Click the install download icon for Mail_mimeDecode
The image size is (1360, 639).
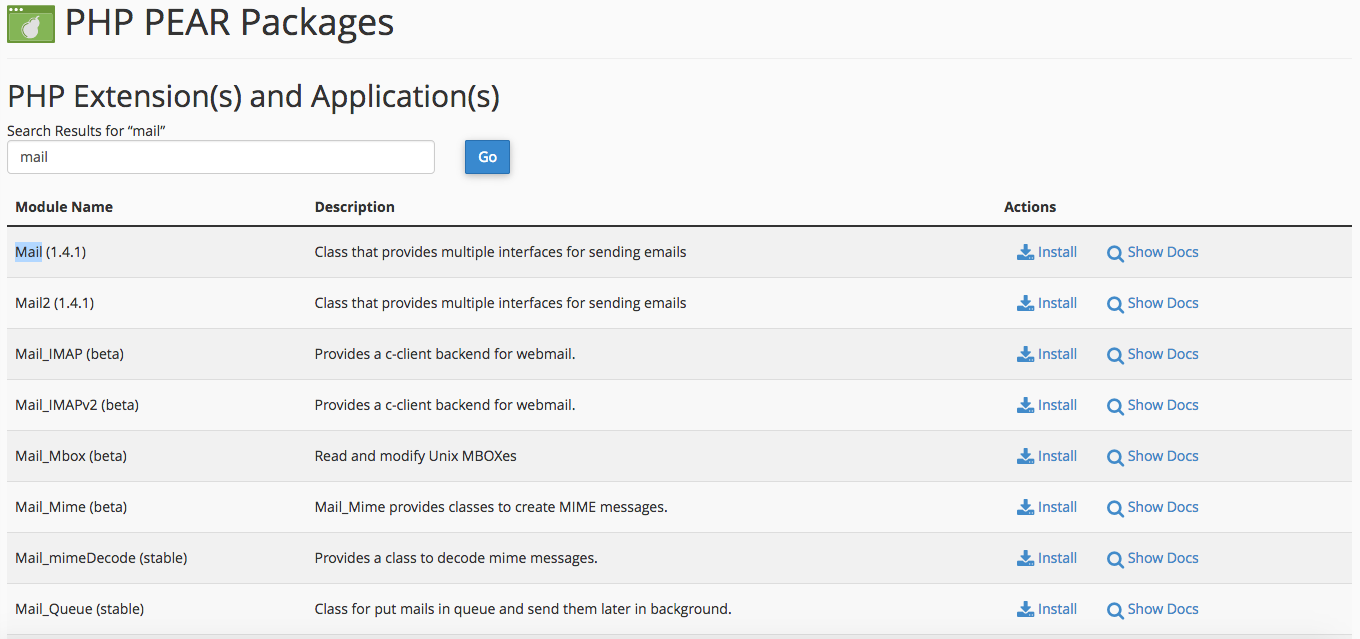pos(1025,558)
